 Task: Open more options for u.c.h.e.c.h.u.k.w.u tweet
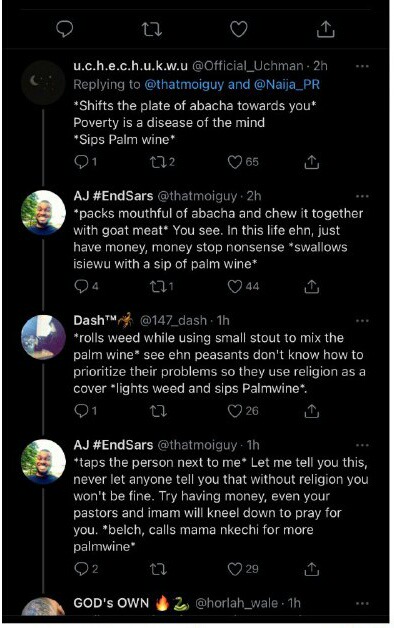coord(362,66)
